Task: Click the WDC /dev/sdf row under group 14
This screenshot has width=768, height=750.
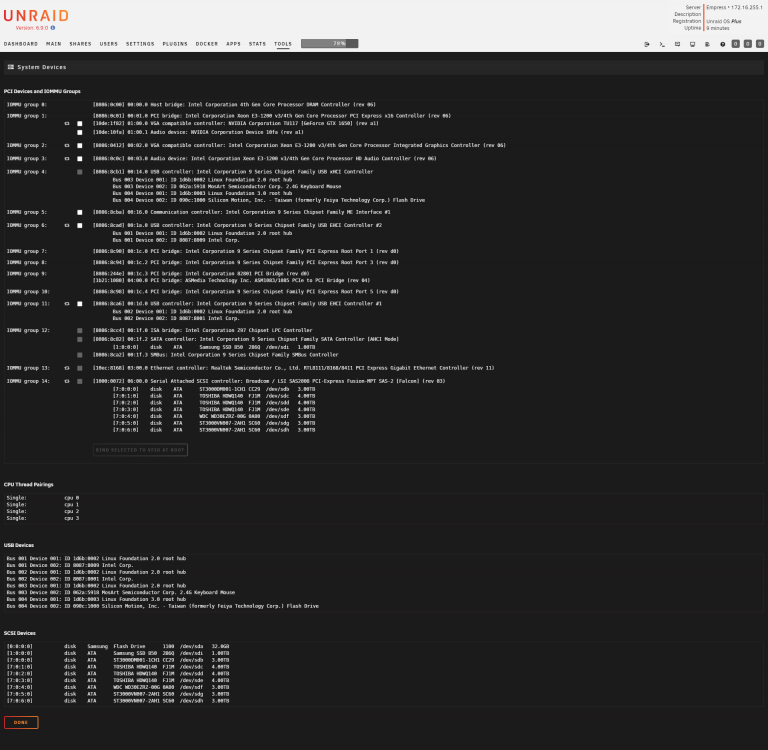Action: pyautogui.click(x=214, y=416)
